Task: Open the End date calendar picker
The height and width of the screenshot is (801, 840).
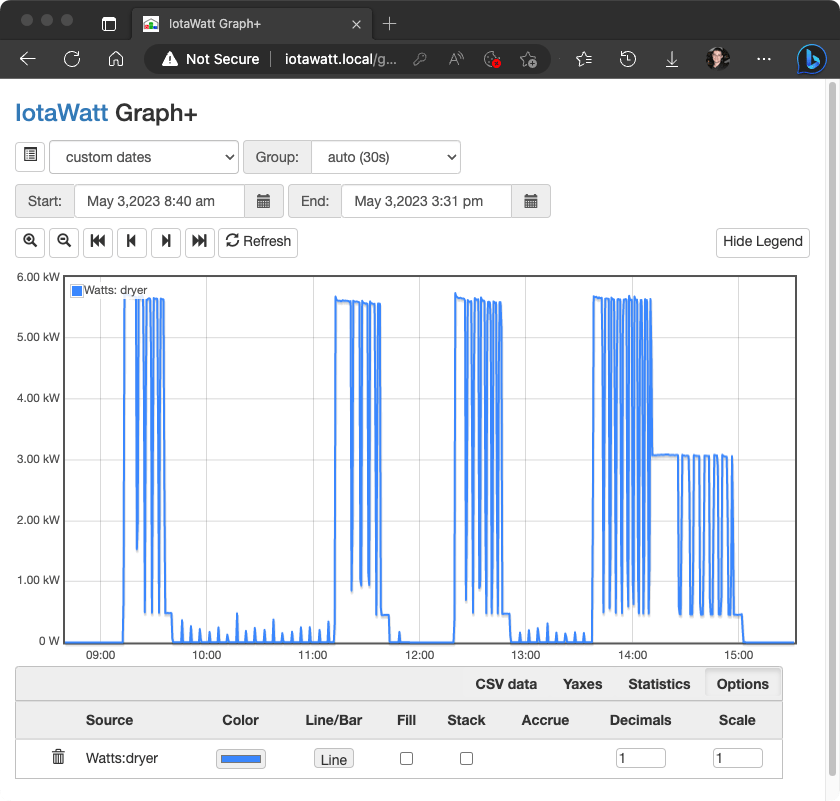Action: point(531,201)
